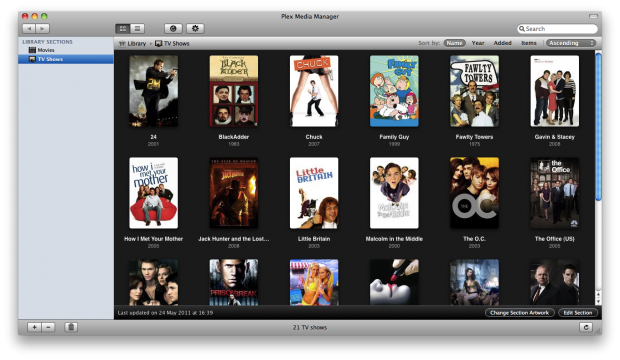Select the Gavin & Stacey poster
The image size is (620, 360).
[555, 91]
